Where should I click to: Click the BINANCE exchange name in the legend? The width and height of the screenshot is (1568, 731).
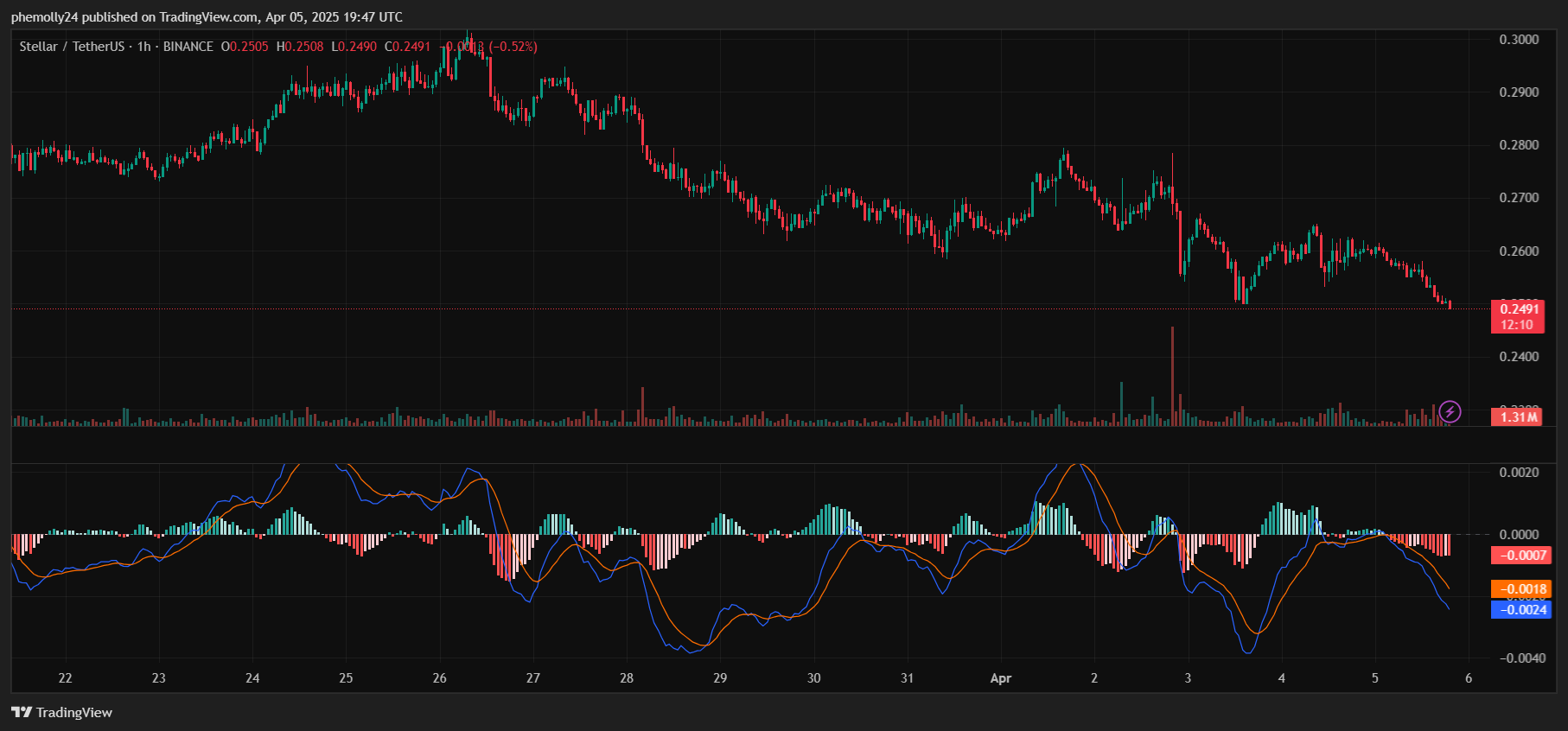click(188, 47)
